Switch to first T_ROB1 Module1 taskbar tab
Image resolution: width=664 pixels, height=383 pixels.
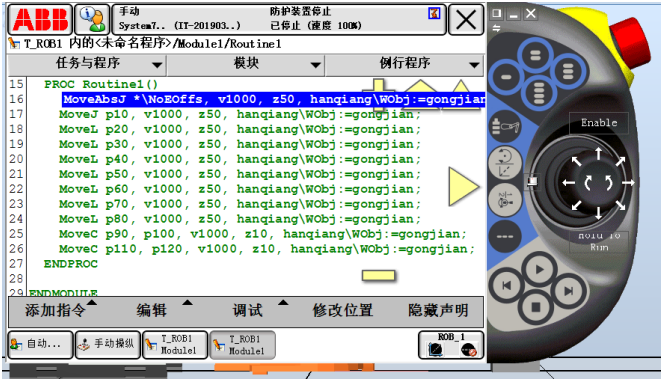point(175,344)
